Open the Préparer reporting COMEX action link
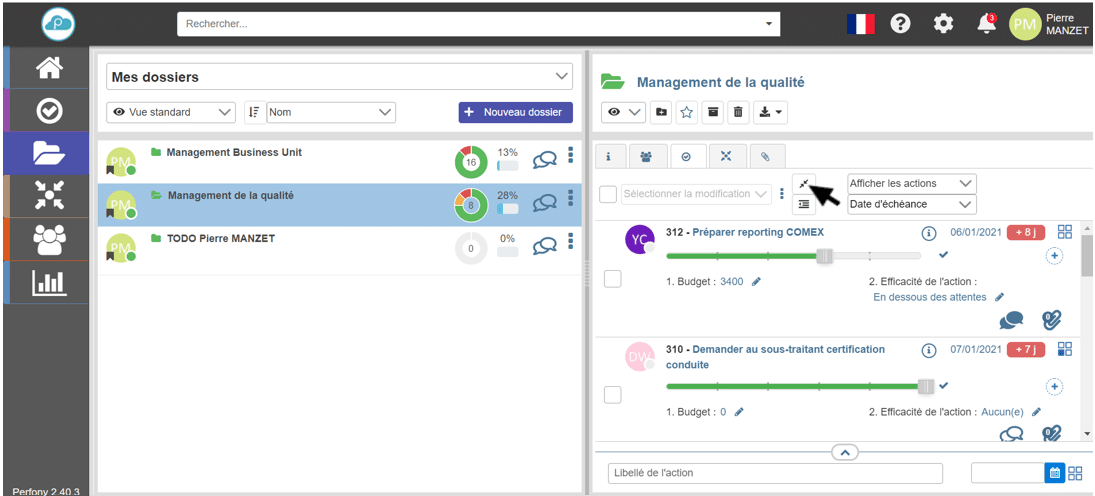Screen dimensions: 1095x496 point(758,233)
